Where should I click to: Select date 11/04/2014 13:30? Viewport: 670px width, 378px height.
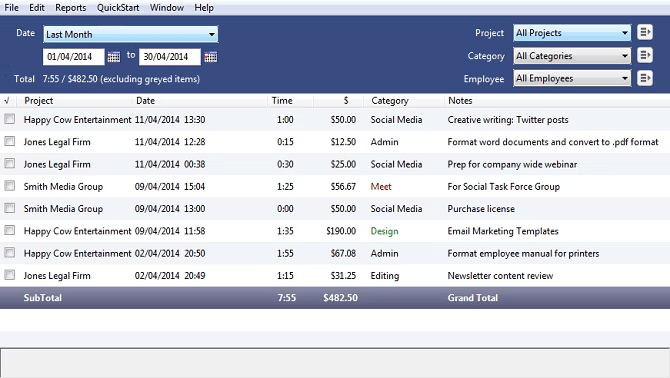[x=170, y=120]
